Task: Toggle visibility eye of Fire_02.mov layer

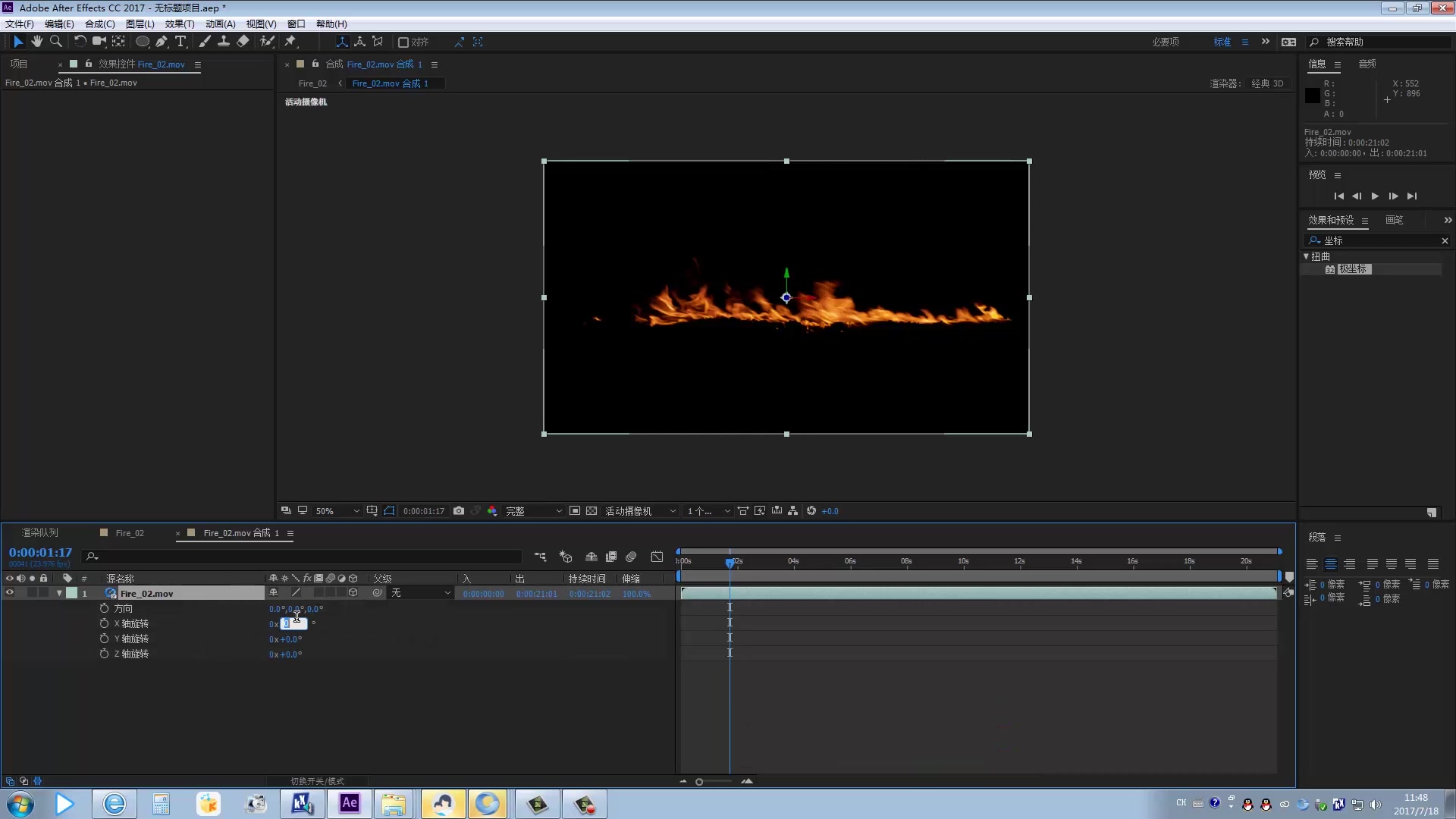Action: (x=9, y=593)
